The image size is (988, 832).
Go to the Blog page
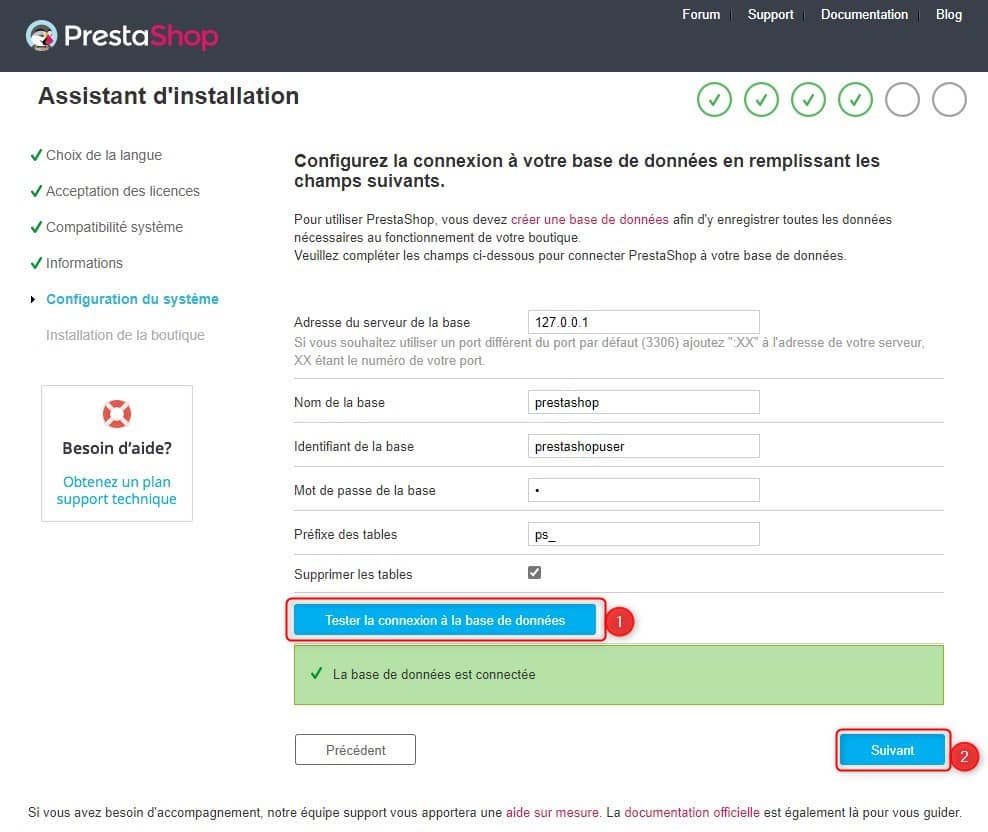point(948,14)
